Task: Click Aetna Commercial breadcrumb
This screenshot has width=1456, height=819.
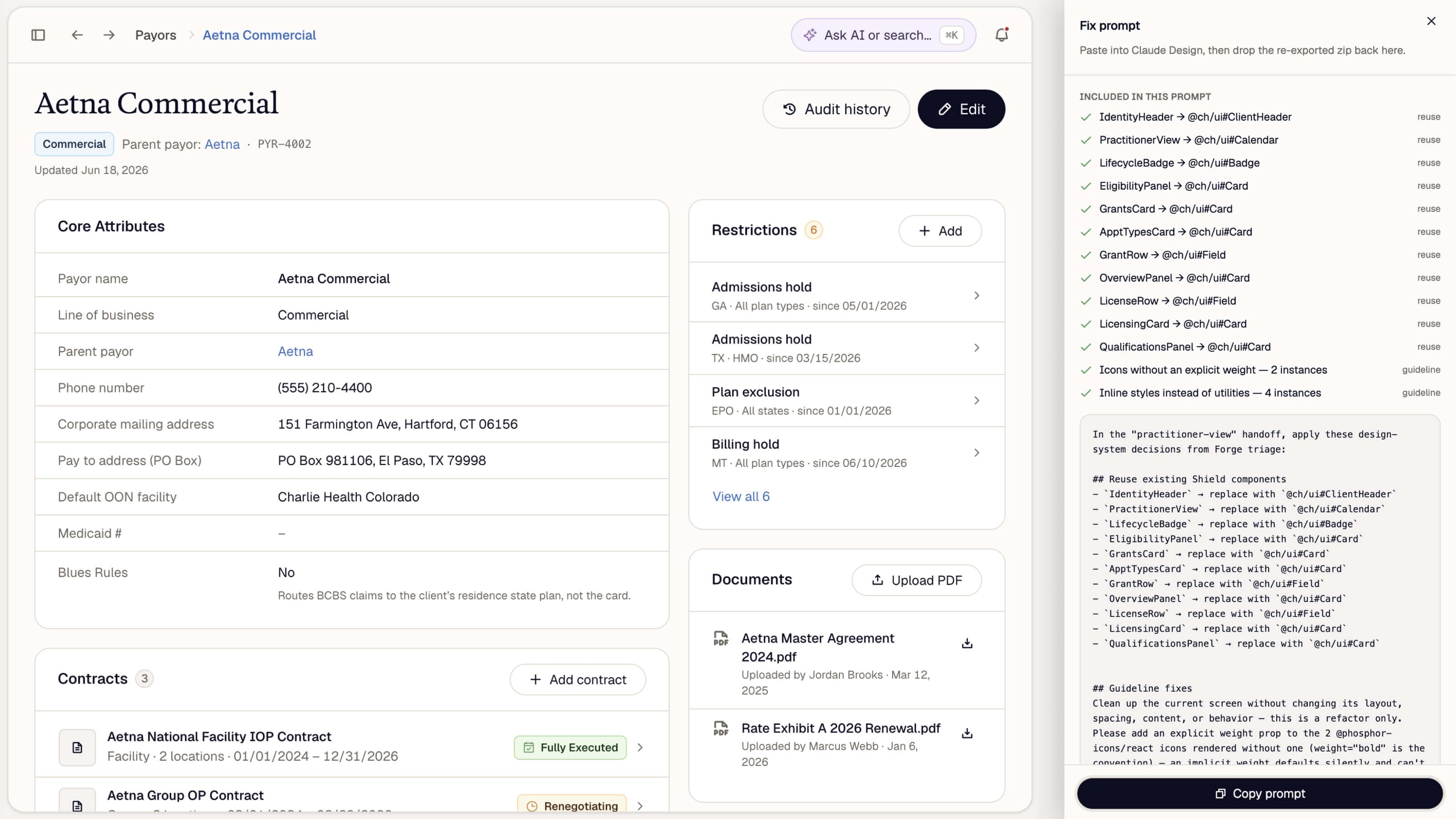Action: [x=259, y=35]
